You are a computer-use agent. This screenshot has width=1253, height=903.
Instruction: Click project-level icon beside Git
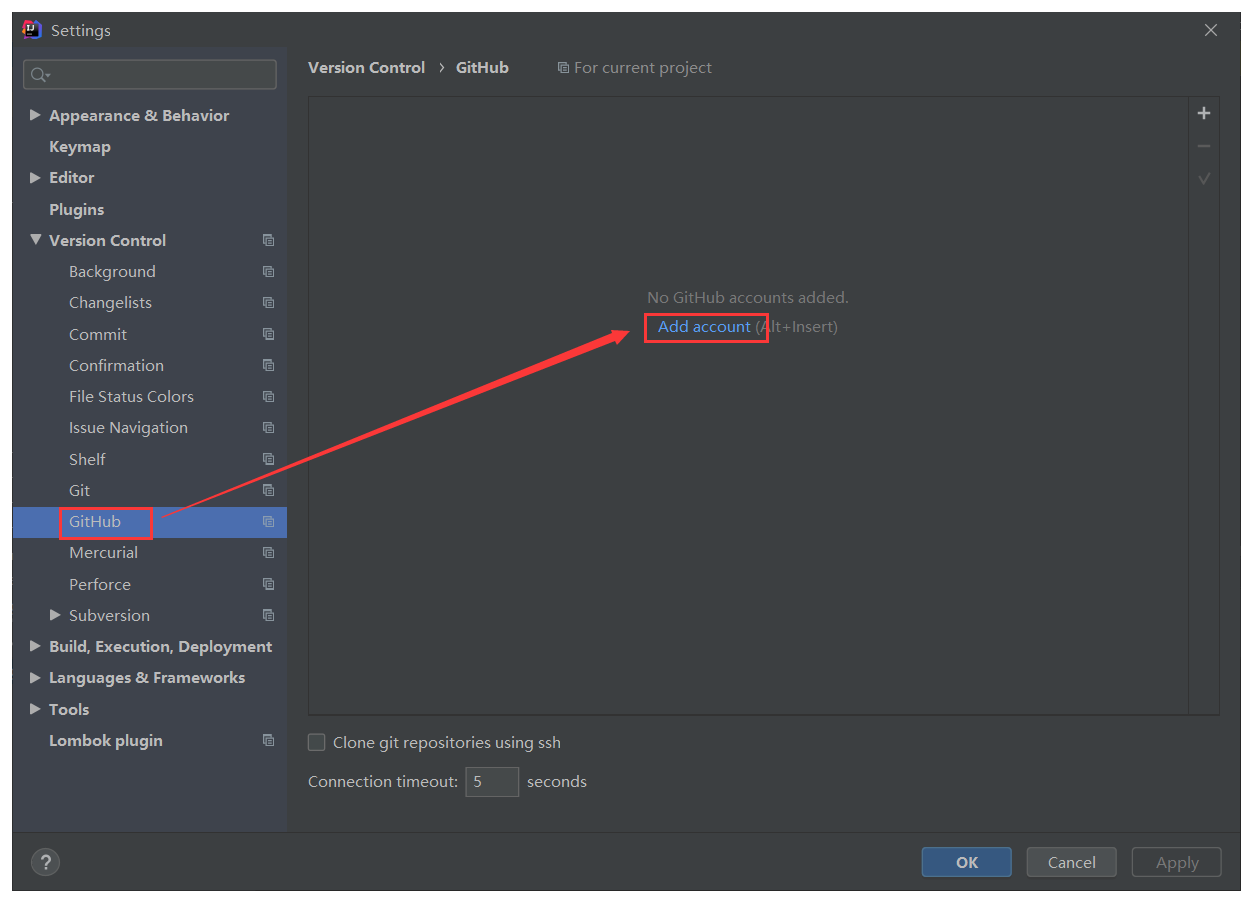[x=268, y=490]
